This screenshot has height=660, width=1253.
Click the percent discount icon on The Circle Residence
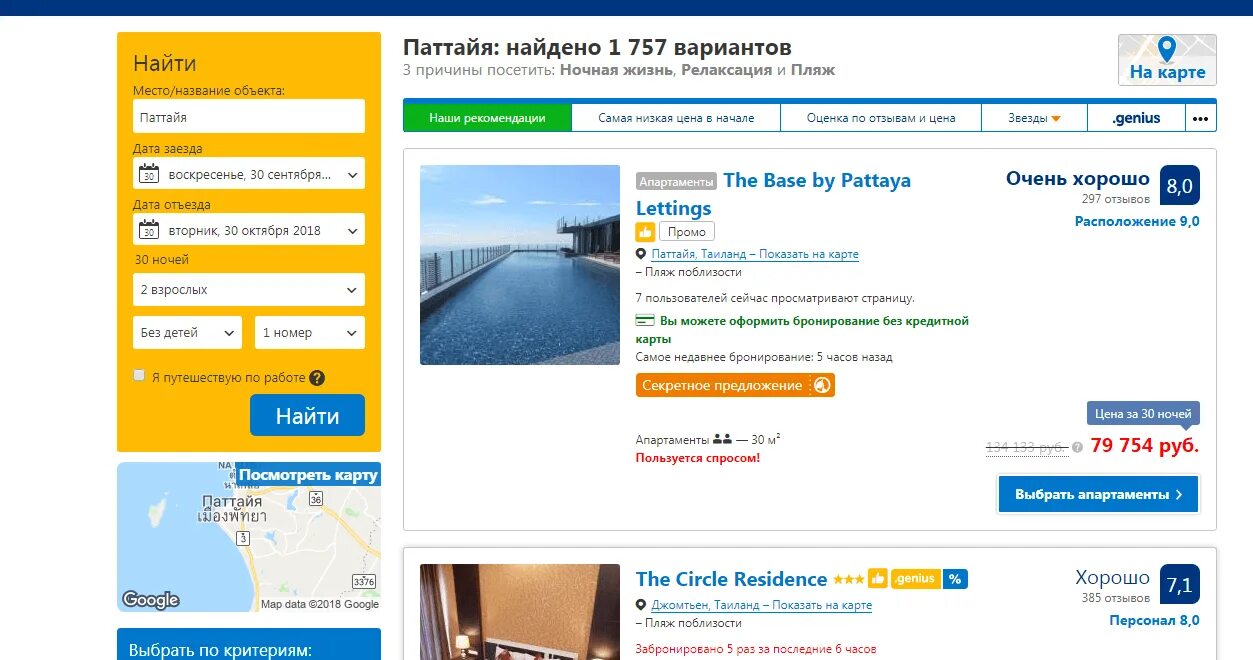tap(955, 579)
